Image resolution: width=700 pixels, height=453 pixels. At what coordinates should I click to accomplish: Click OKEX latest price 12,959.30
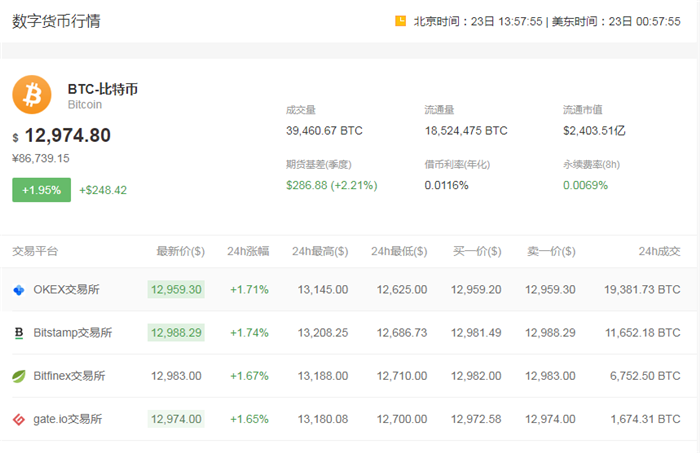click(x=176, y=290)
